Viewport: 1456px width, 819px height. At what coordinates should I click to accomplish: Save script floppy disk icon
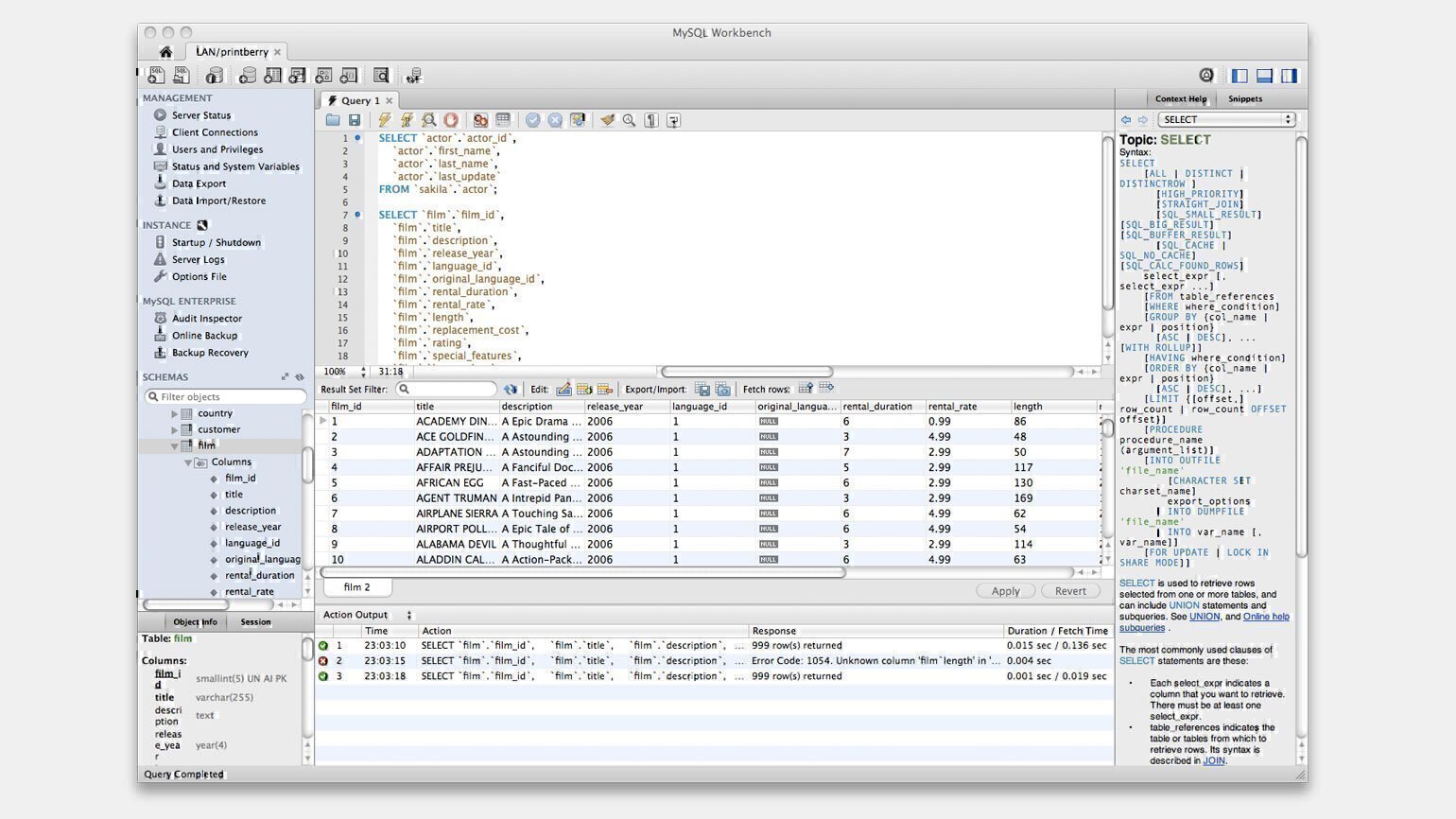click(355, 120)
